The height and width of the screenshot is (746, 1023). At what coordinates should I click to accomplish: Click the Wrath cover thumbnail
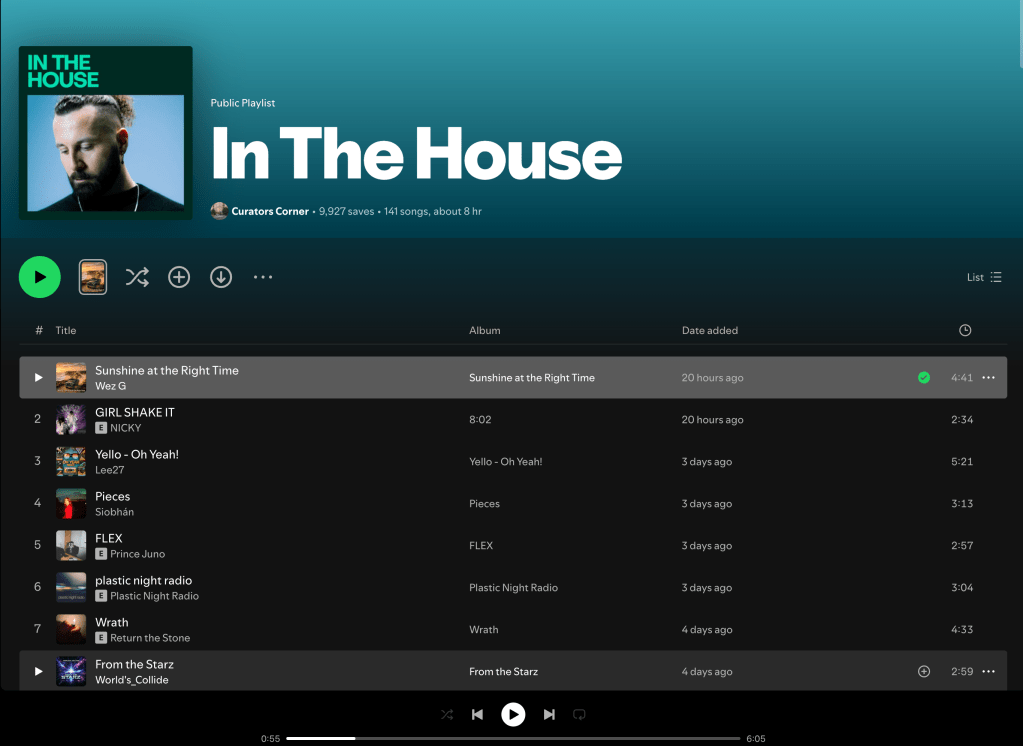click(71, 629)
